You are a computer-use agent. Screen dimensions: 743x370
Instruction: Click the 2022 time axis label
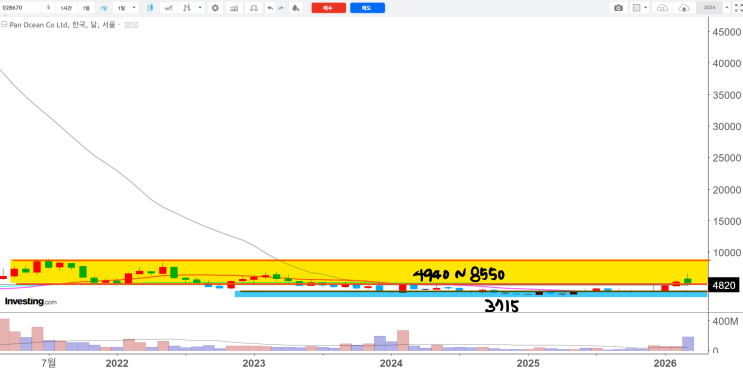click(x=117, y=363)
